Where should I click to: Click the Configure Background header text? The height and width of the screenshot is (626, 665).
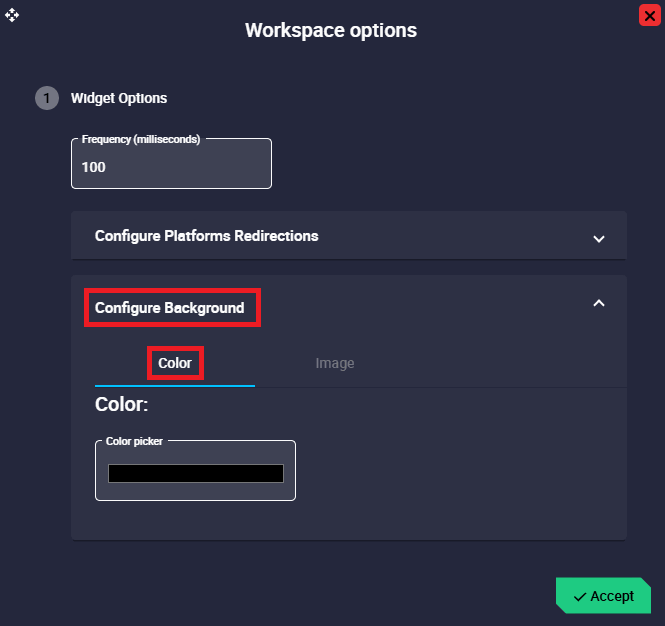click(x=170, y=308)
